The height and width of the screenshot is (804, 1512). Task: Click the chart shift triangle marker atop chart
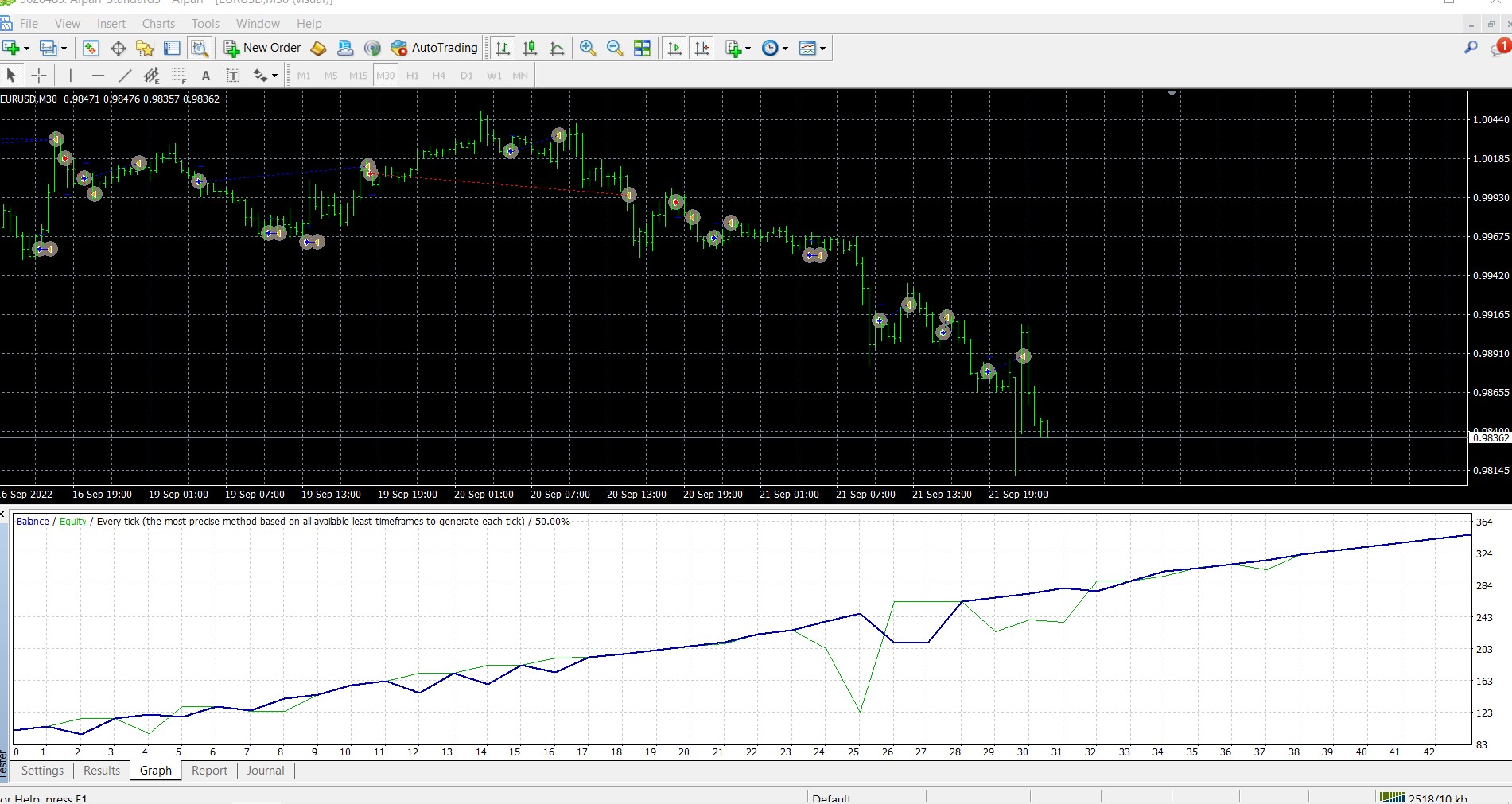pyautogui.click(x=1172, y=94)
